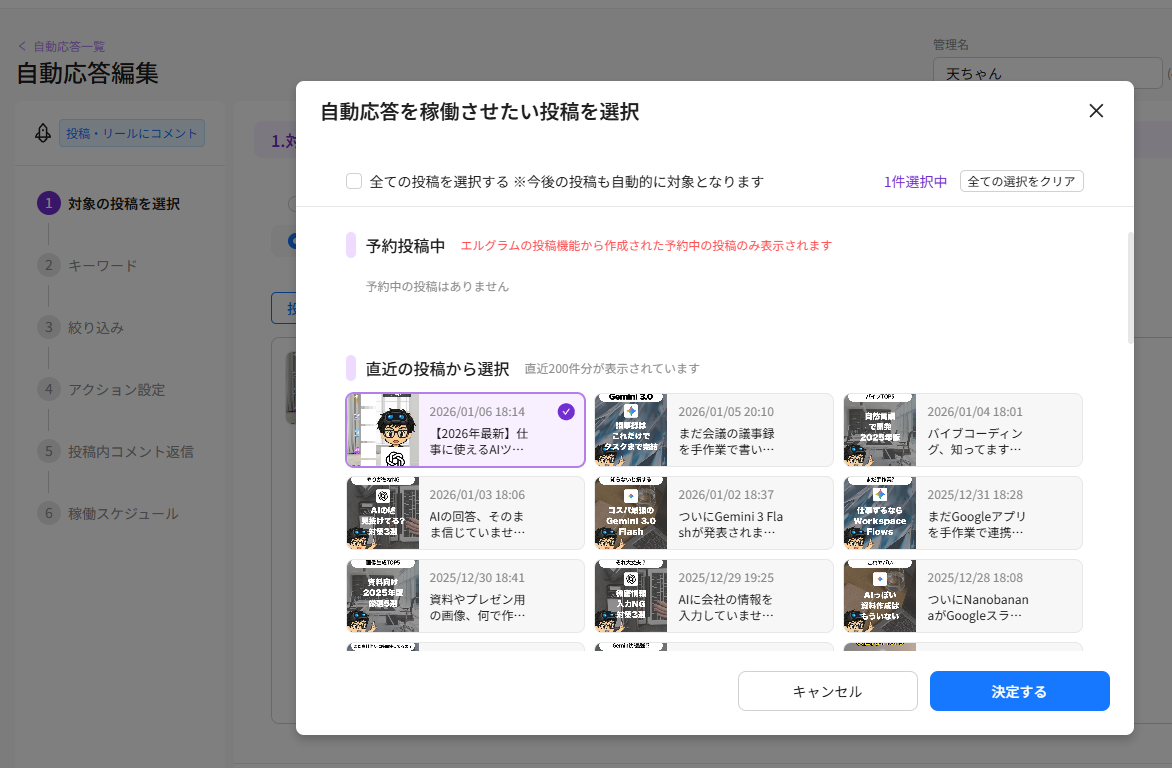Click the dialog's vertical scrollbar
Viewport: 1172px width, 768px height.
1130,288
